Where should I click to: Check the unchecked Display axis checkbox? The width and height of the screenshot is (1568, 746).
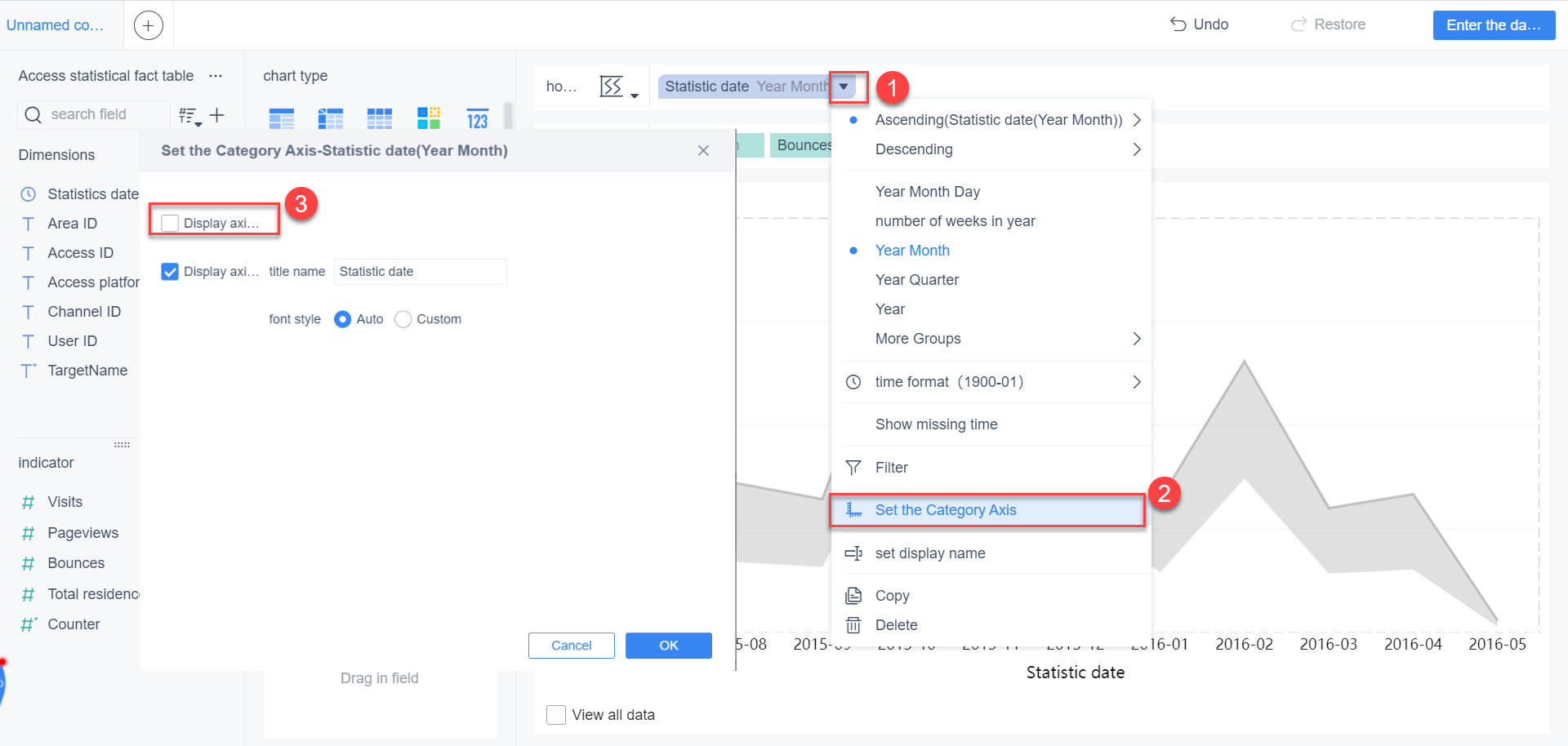tap(170, 223)
